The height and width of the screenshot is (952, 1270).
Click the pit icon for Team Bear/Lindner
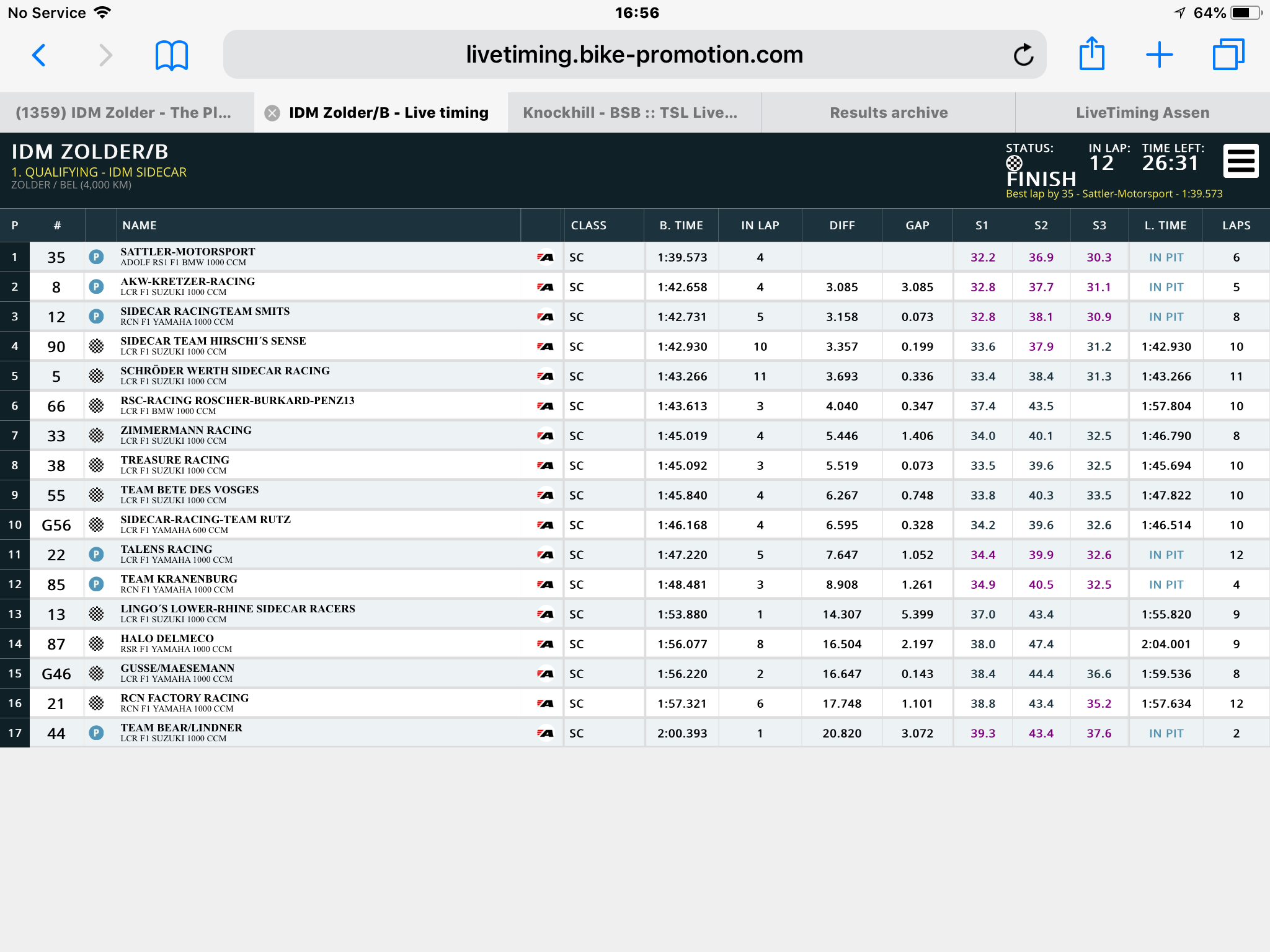(x=96, y=733)
